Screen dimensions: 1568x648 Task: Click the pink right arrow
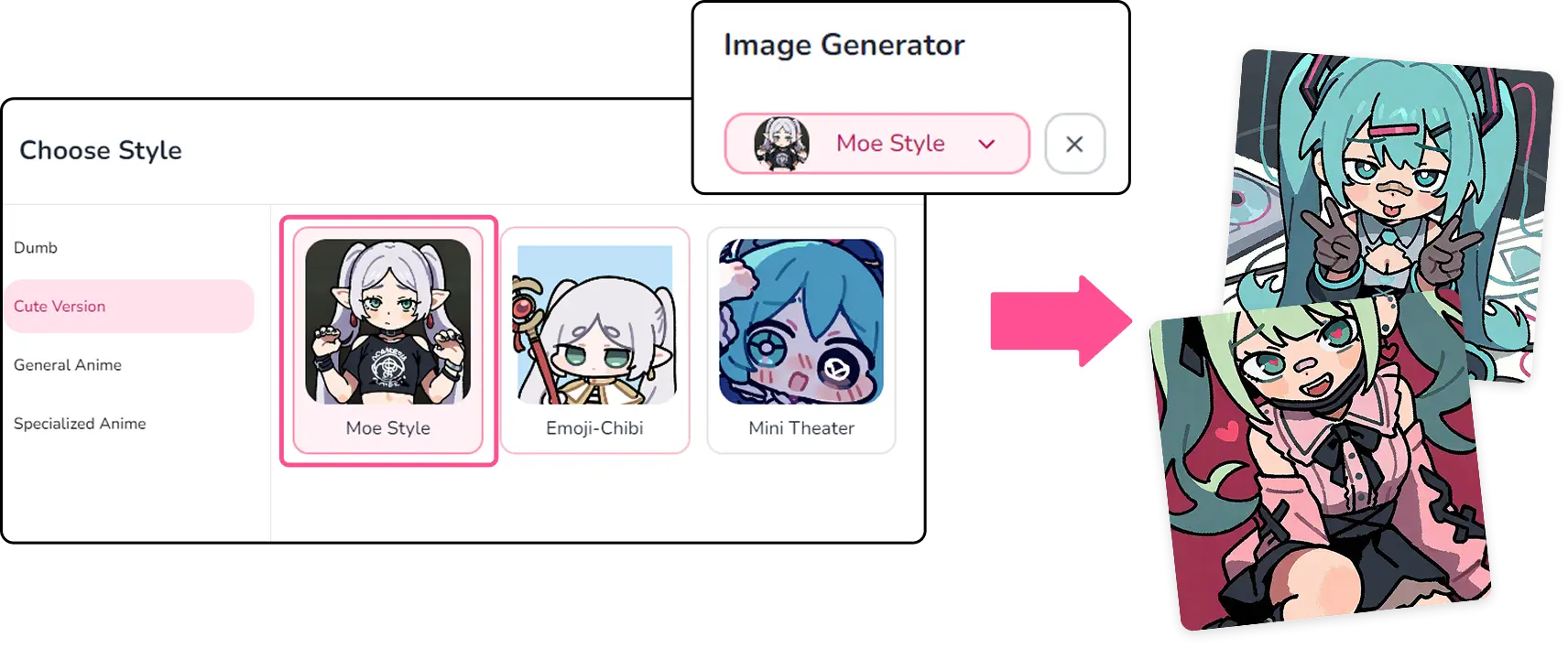pyautogui.click(x=1061, y=321)
